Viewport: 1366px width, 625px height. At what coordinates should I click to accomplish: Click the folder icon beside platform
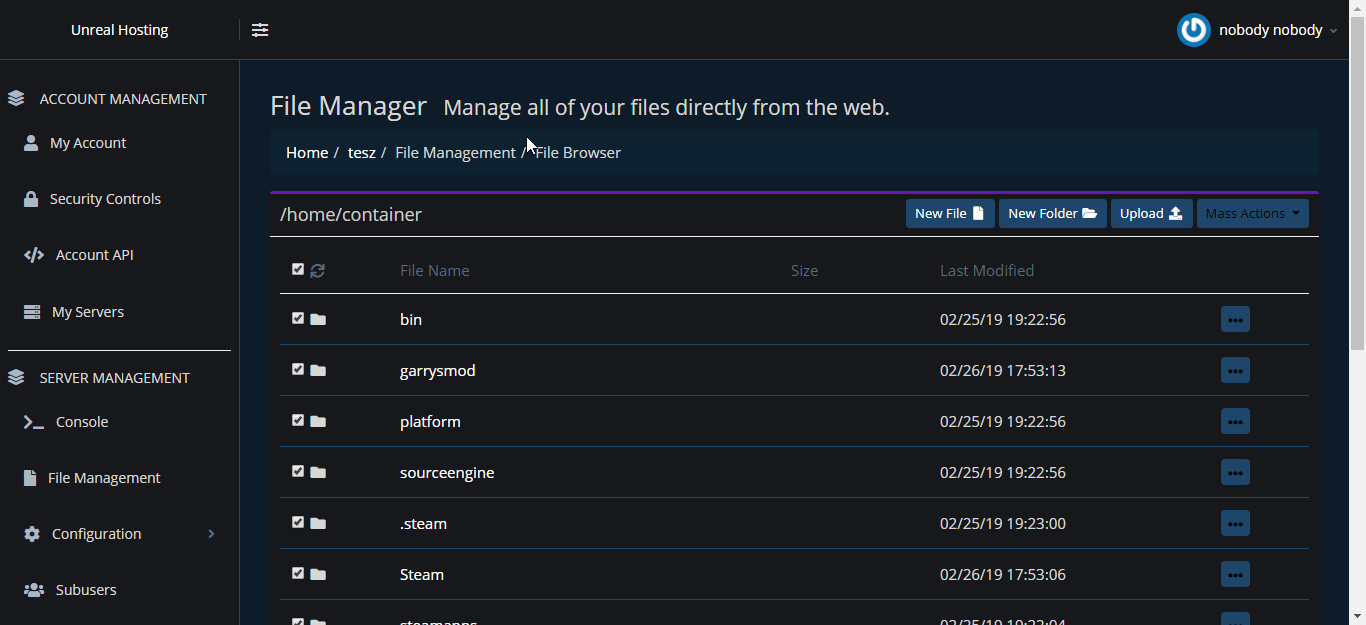318,421
